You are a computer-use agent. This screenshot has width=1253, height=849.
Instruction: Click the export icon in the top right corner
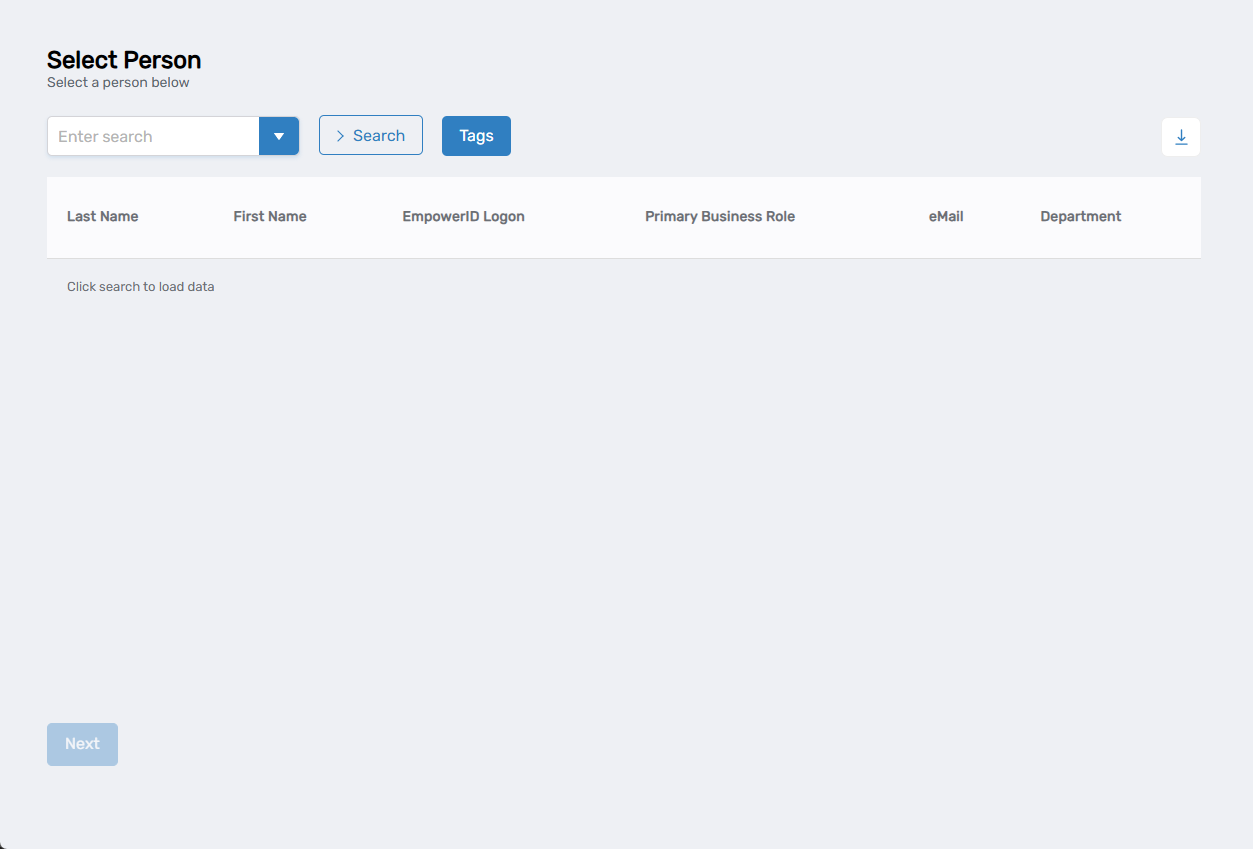pyautogui.click(x=1181, y=137)
